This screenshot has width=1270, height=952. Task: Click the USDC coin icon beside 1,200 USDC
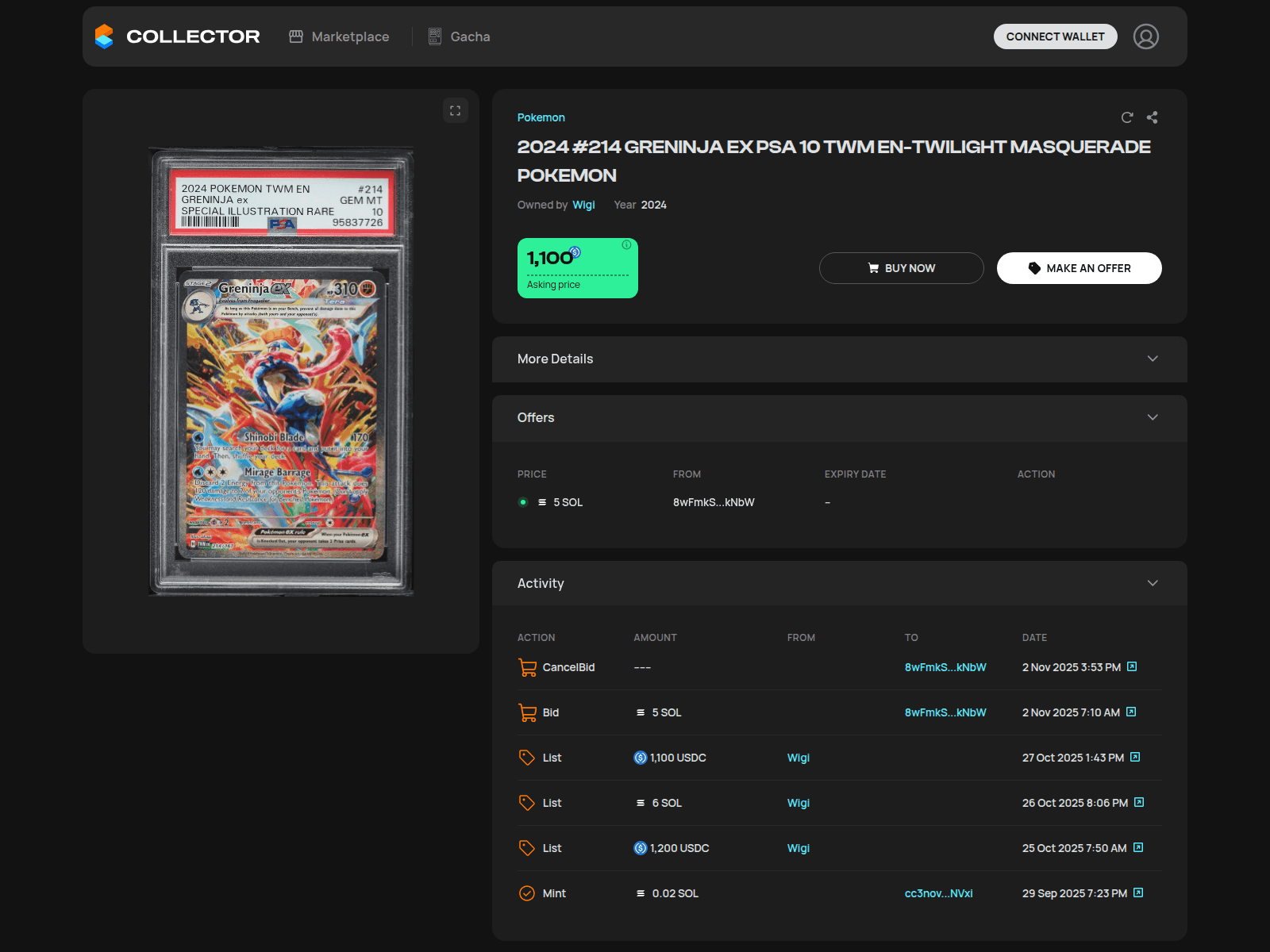click(641, 848)
